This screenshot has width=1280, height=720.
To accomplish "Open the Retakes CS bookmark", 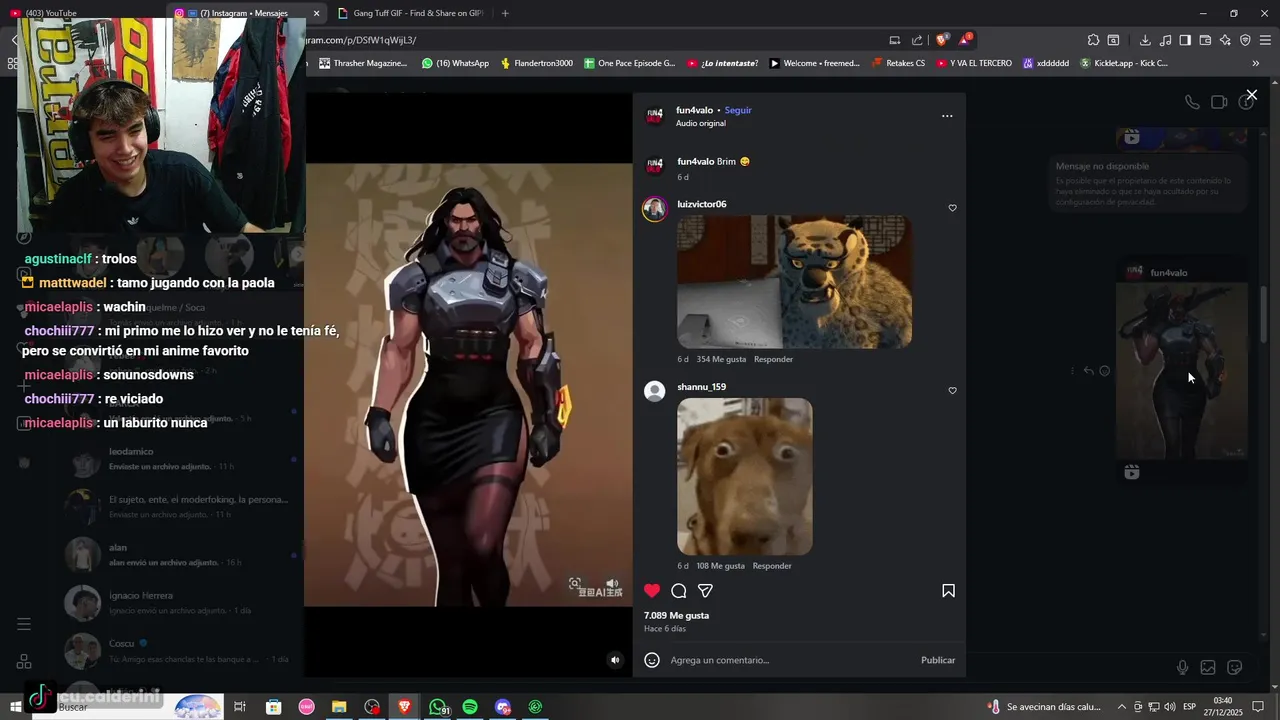I will [x=898, y=63].
